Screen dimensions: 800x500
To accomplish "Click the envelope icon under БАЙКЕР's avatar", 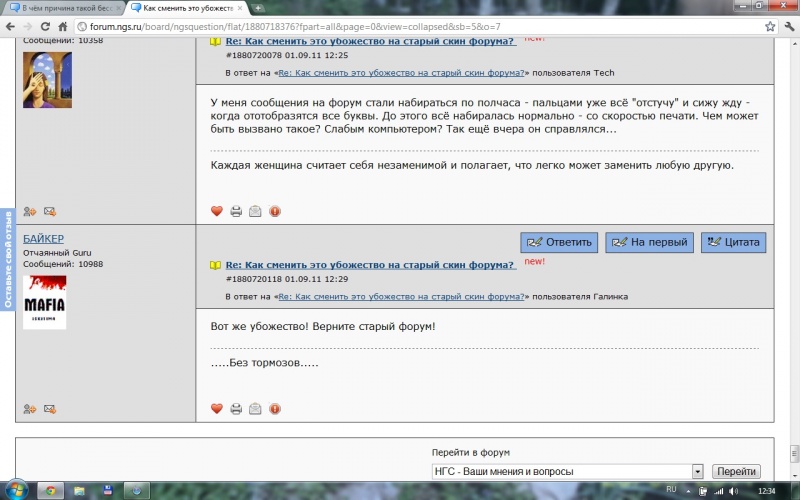I will coord(50,408).
